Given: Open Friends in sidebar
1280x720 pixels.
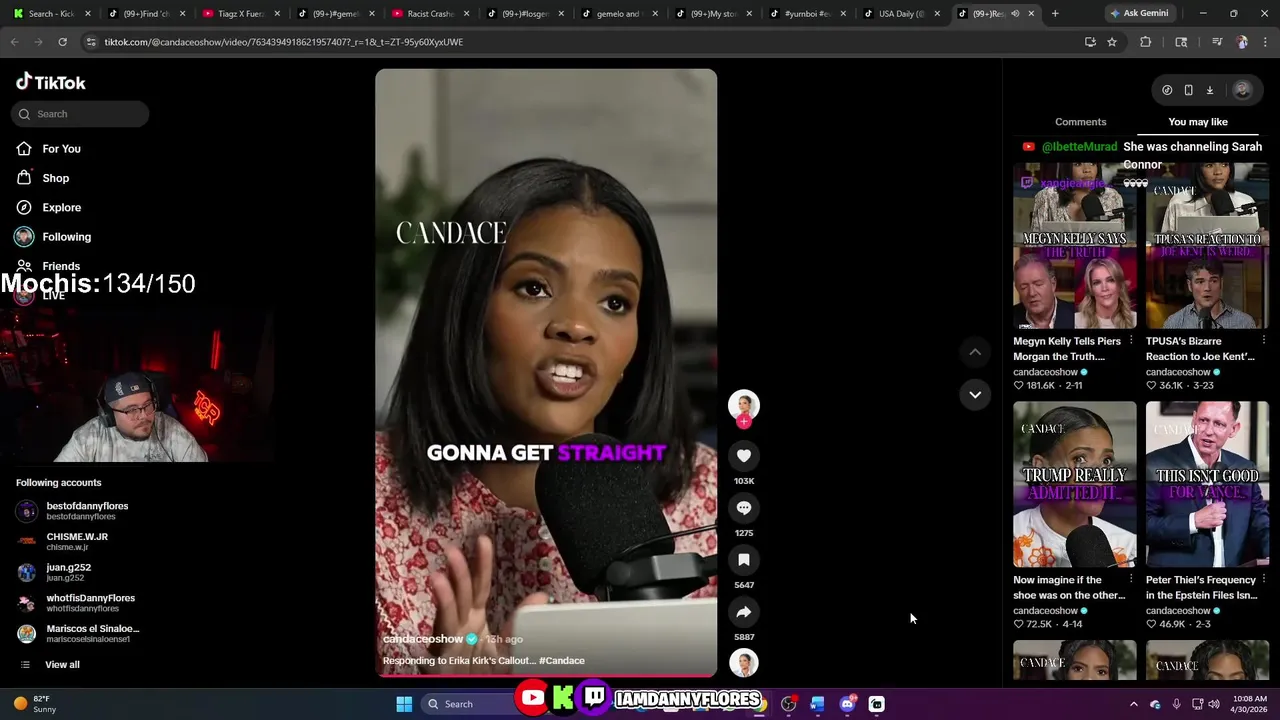Looking at the screenshot, I should click(61, 266).
